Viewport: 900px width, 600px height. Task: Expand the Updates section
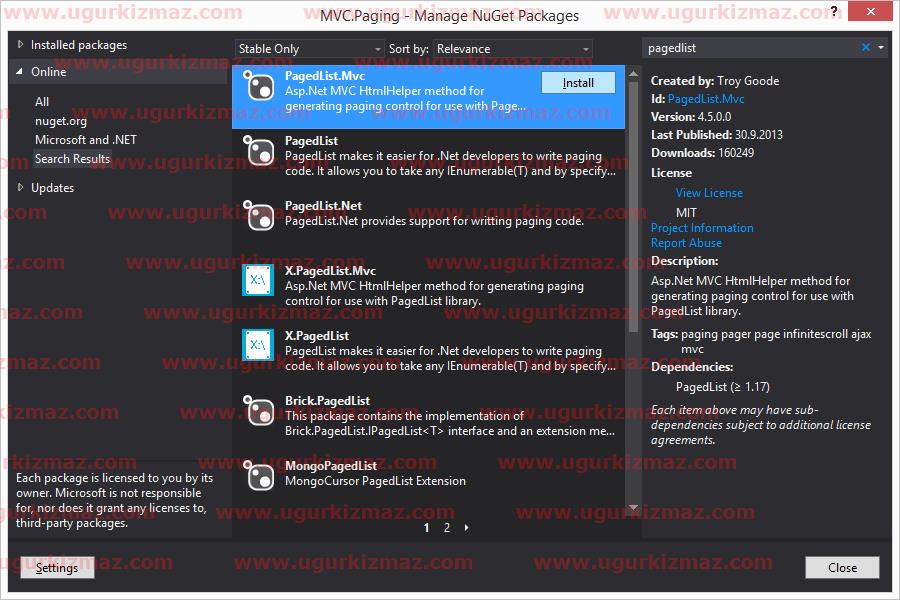(20, 187)
